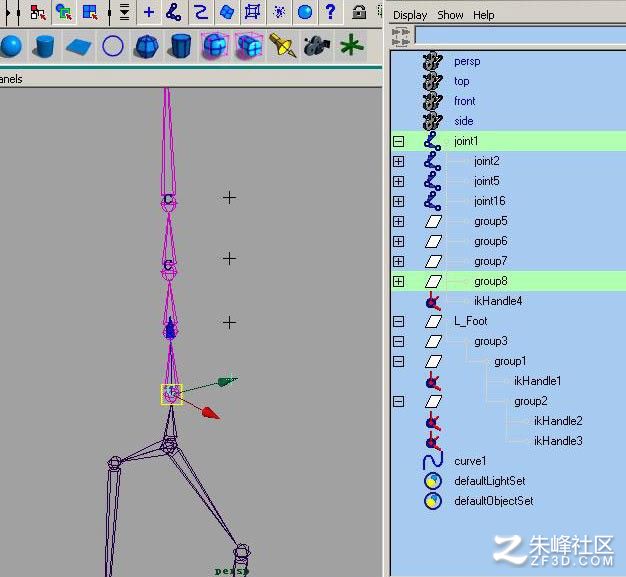Toggle the handles selection mask plus icon
This screenshot has height=577, width=626.
tap(149, 12)
